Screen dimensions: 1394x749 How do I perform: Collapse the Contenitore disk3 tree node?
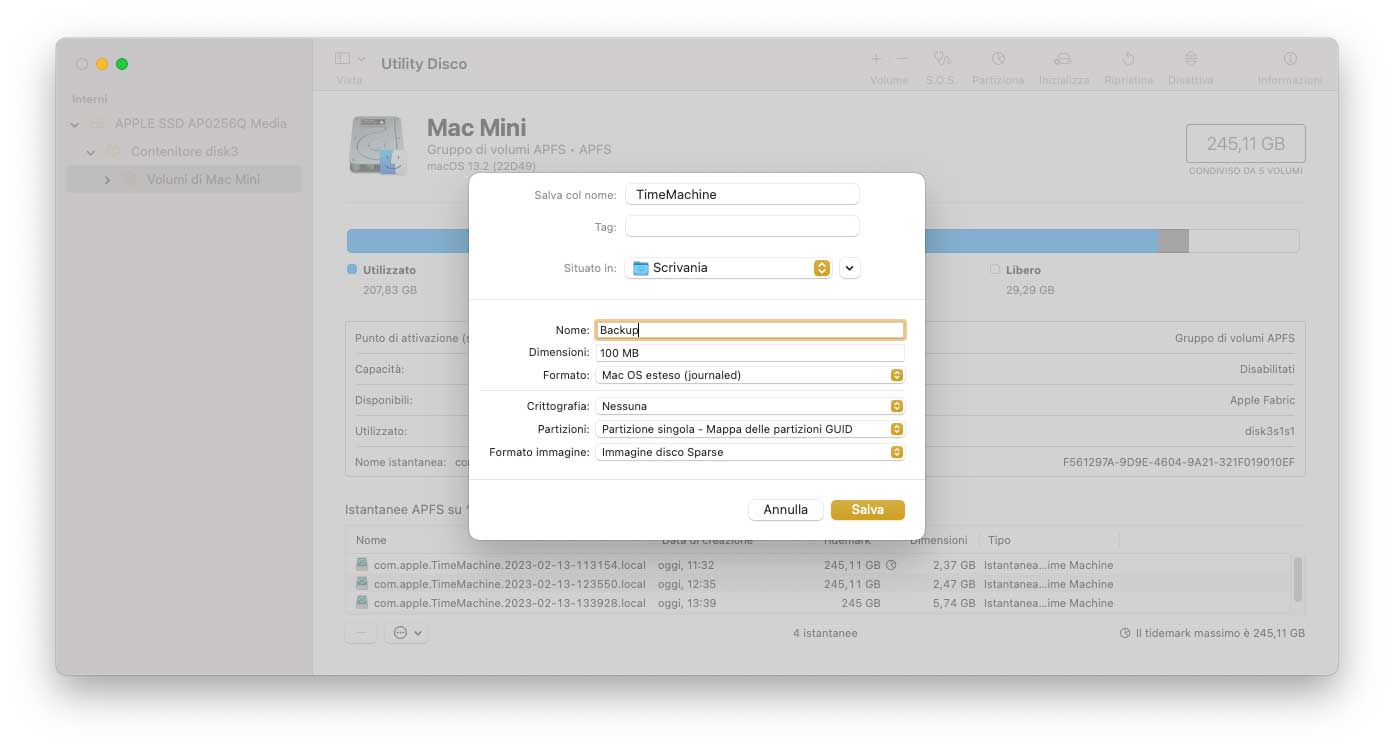[x=91, y=152]
